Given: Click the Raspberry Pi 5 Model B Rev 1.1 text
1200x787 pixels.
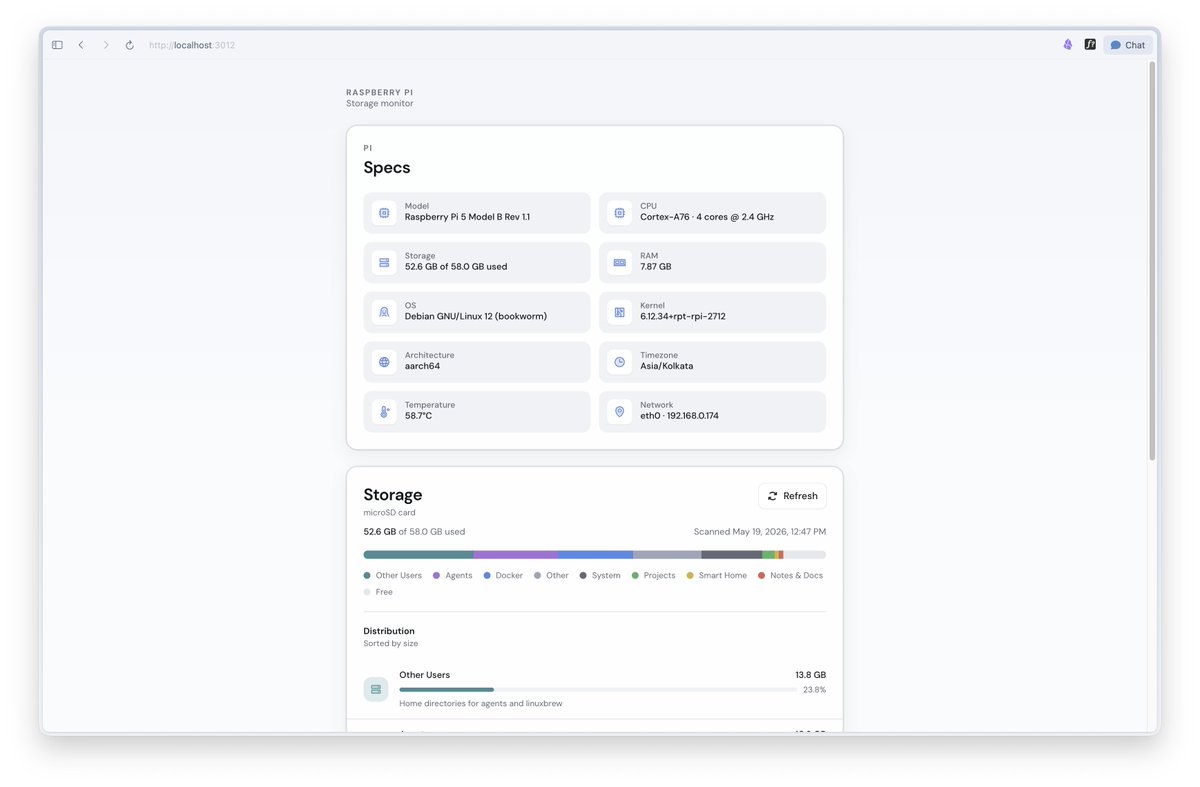Looking at the screenshot, I should coord(467,217).
